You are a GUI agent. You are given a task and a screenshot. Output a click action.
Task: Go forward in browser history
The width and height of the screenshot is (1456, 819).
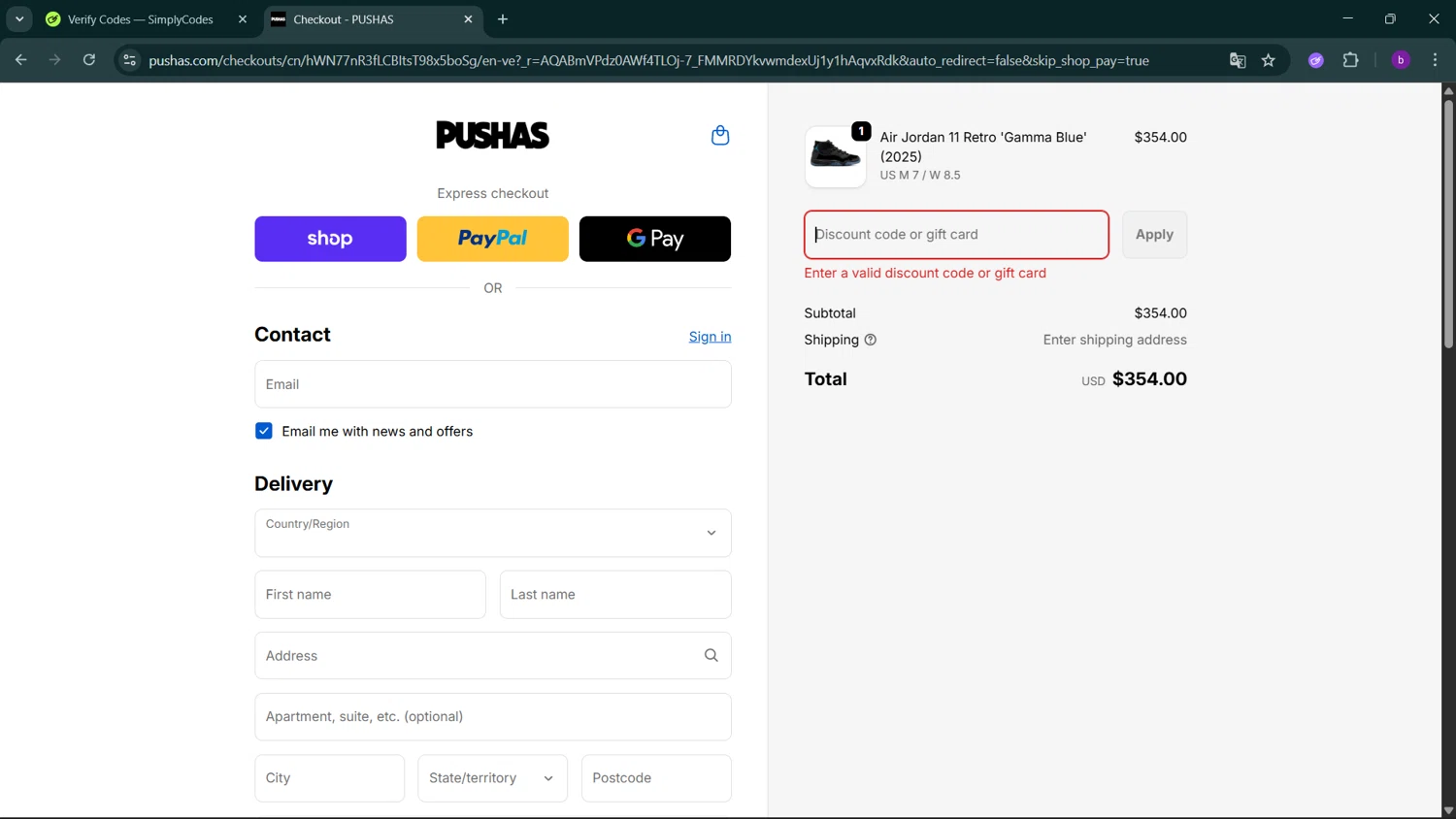55,60
